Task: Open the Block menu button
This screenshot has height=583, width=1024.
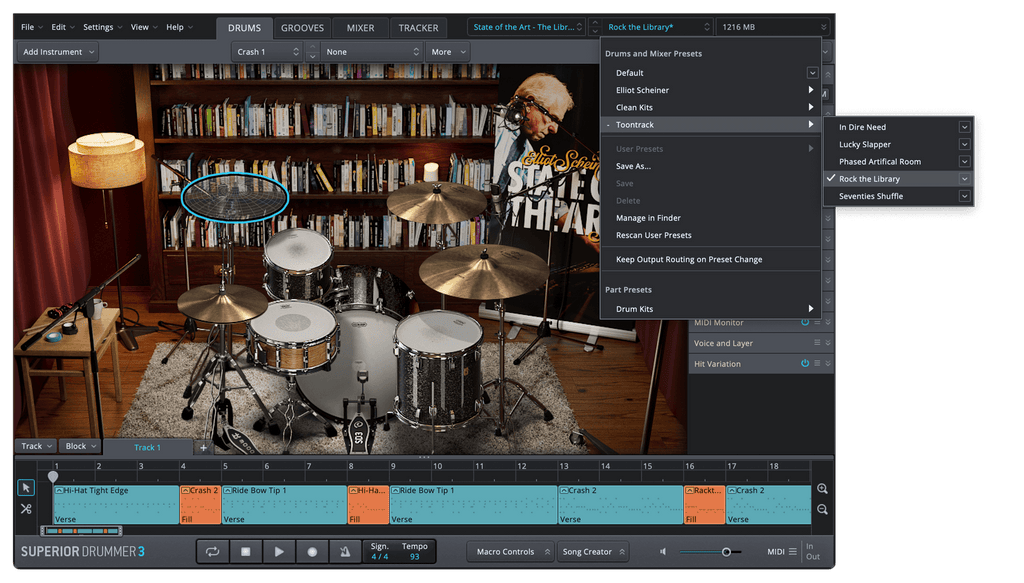Action: point(80,446)
